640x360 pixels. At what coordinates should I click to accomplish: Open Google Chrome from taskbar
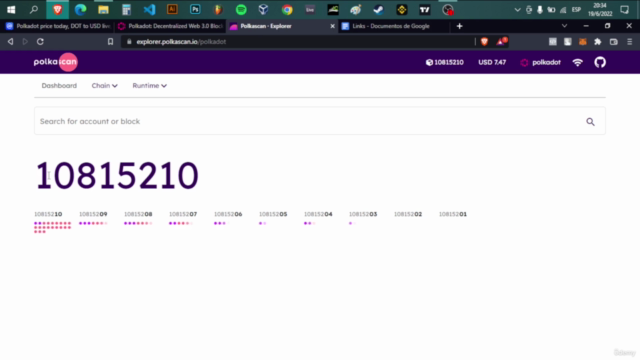tap(287, 9)
